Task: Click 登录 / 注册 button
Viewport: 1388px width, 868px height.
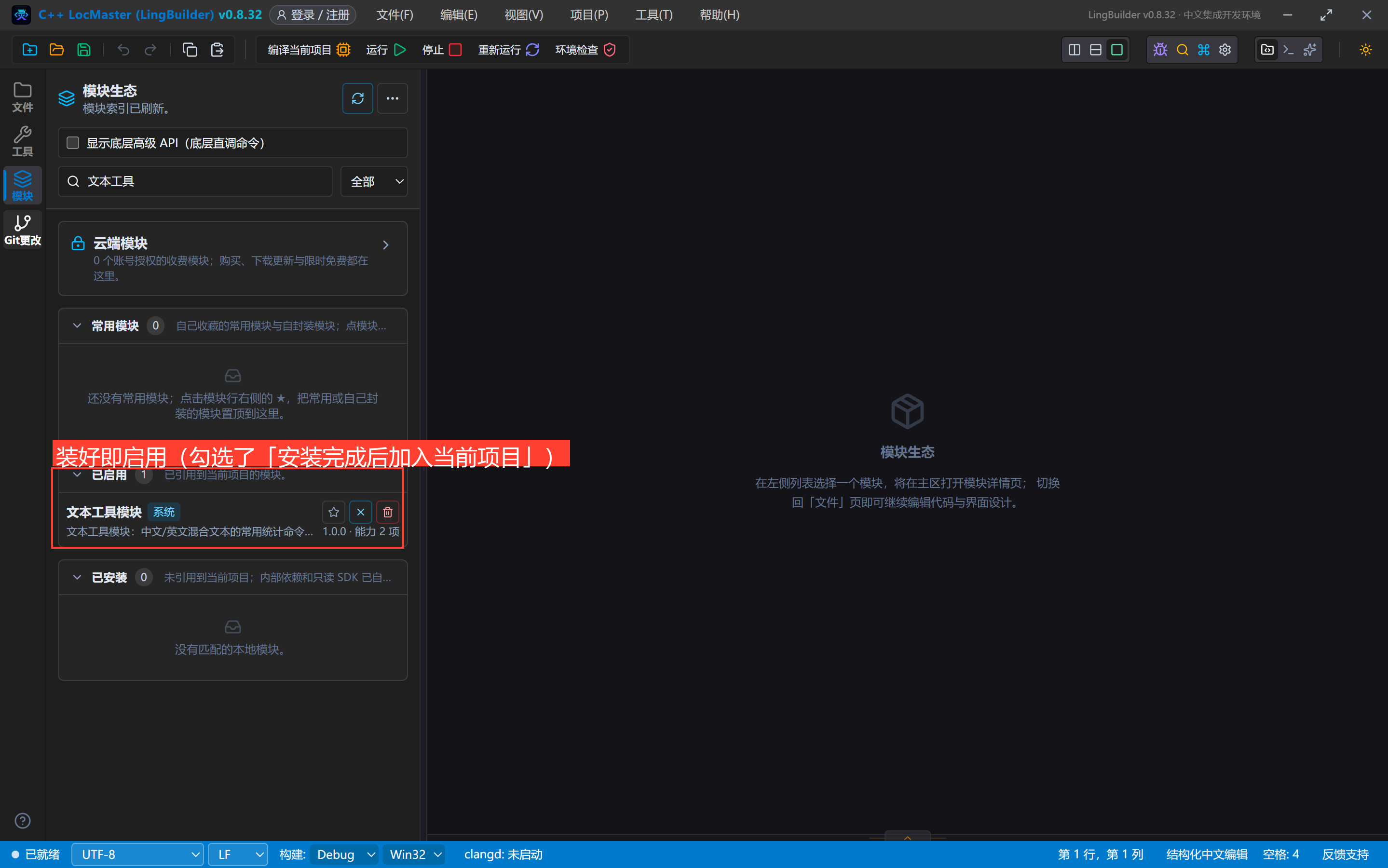Action: click(x=313, y=15)
